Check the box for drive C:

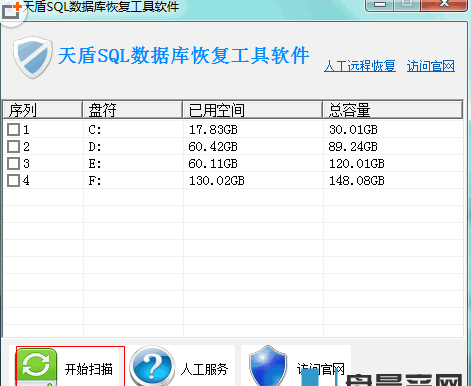pyautogui.click(x=13, y=129)
